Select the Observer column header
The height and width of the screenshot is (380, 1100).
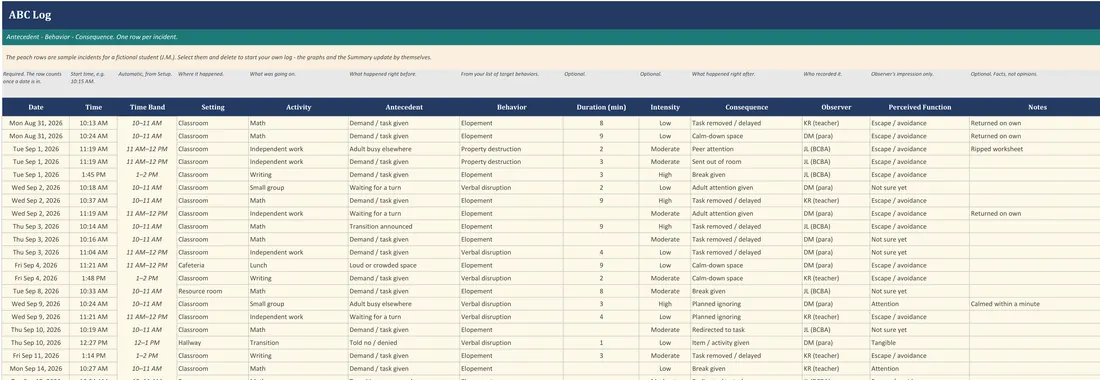coord(836,107)
